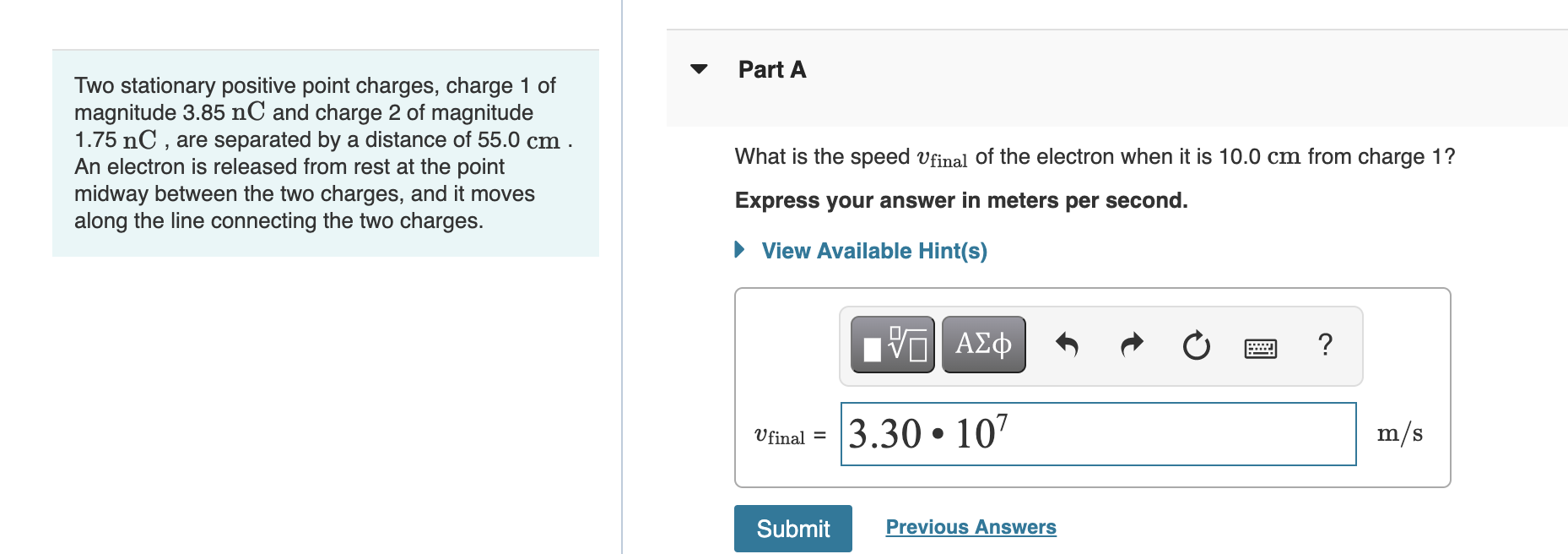Select the entered value 3.30 • 10^7
The height and width of the screenshot is (554, 1568).
[x=924, y=434]
